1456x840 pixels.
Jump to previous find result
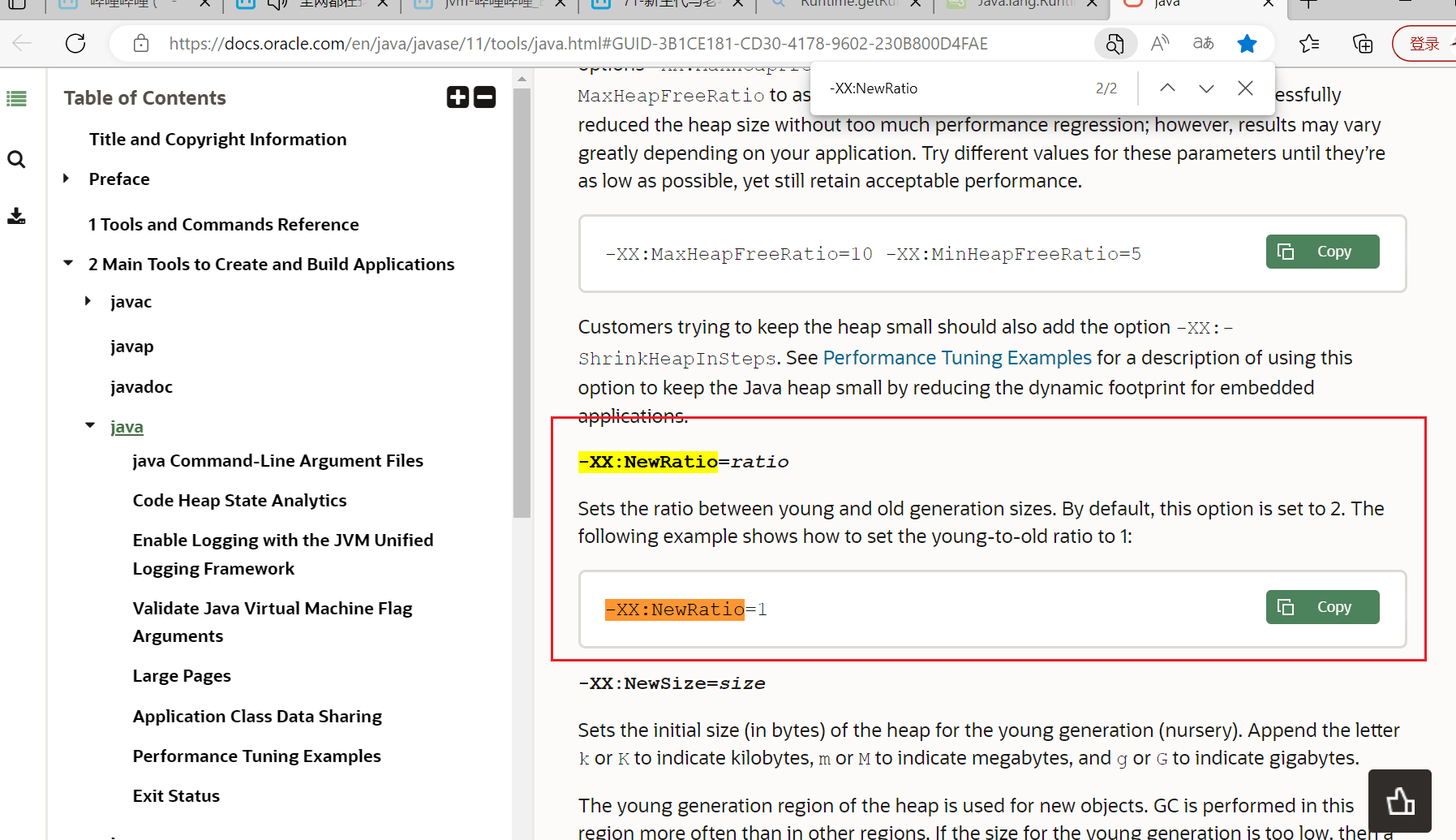tap(1167, 88)
